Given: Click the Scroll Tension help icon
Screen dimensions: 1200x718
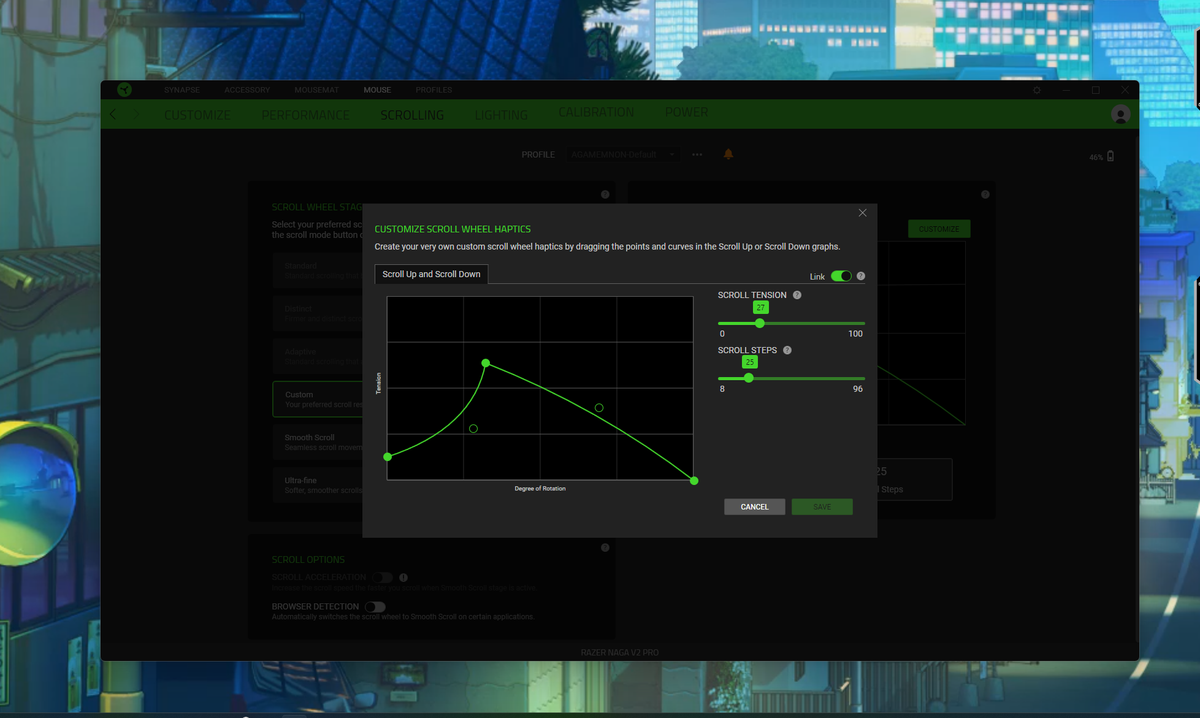Looking at the screenshot, I should (x=797, y=294).
